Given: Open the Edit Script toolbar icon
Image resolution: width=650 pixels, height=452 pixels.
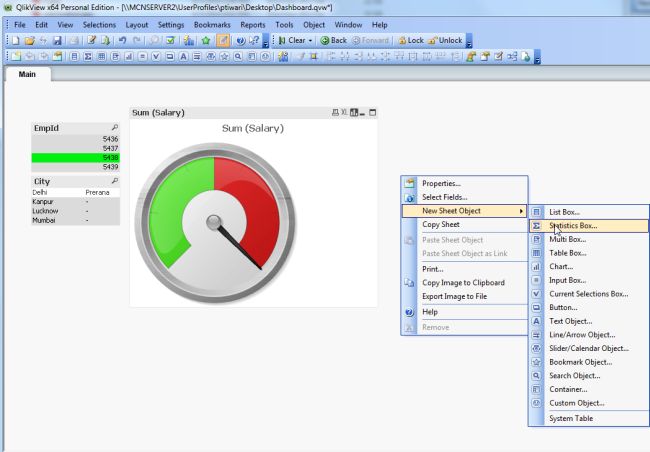Looking at the screenshot, I should 92,41.
